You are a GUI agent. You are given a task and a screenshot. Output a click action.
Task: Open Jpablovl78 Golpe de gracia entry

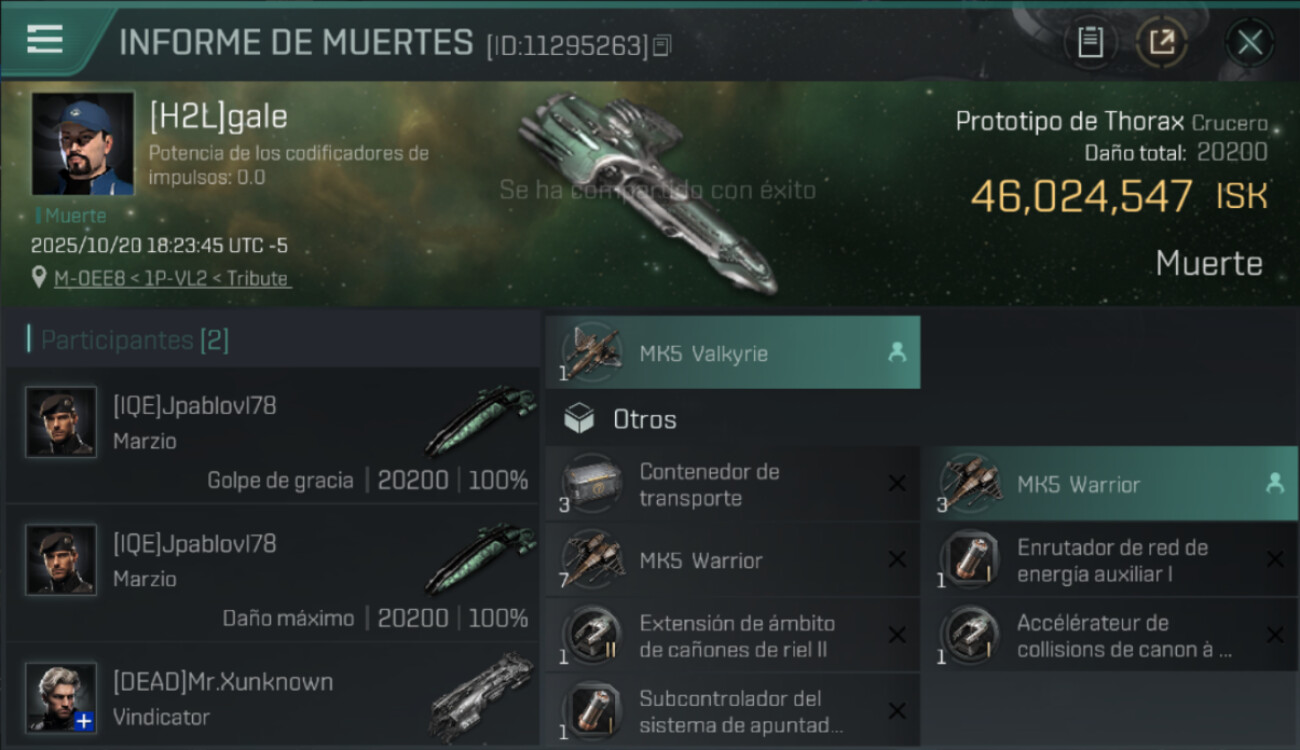(x=273, y=435)
